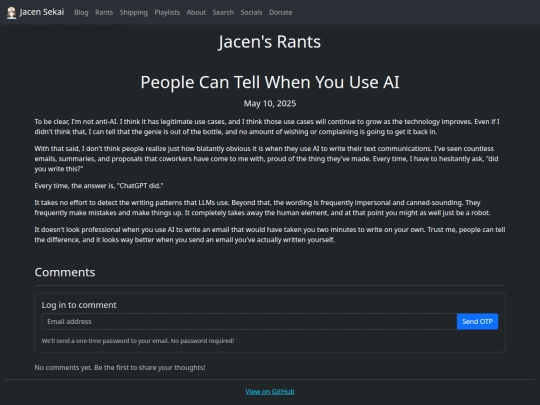Open the Search nav item

(223, 12)
